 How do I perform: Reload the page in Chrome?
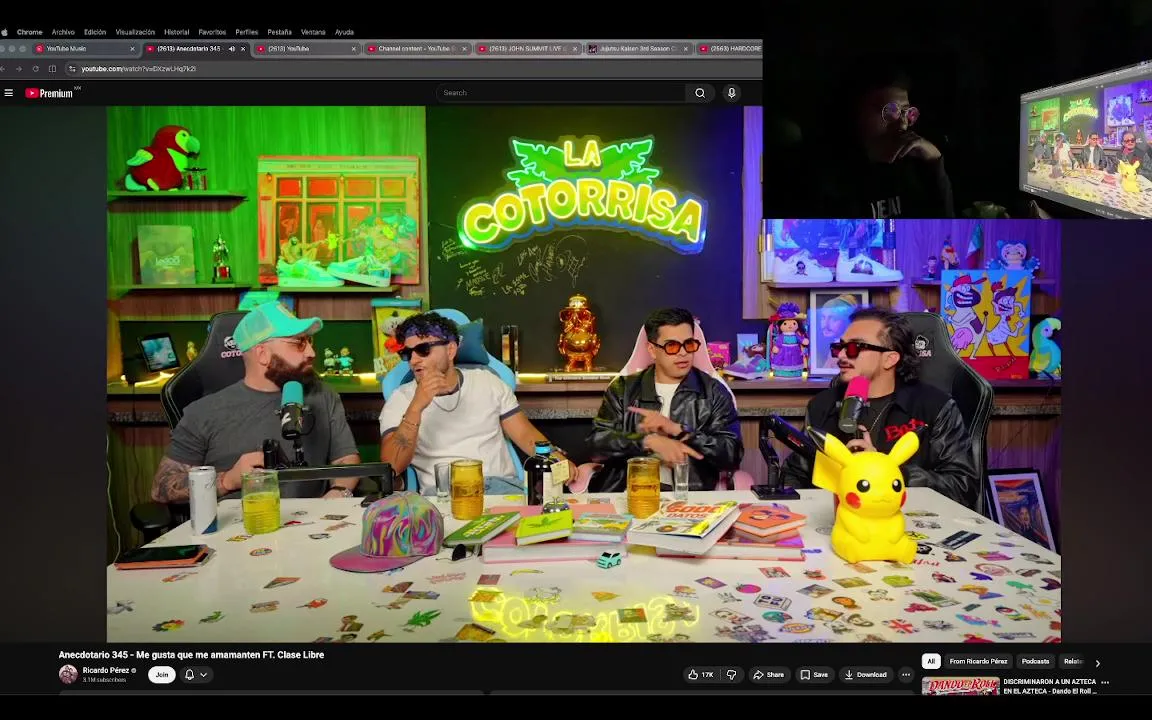pos(35,69)
